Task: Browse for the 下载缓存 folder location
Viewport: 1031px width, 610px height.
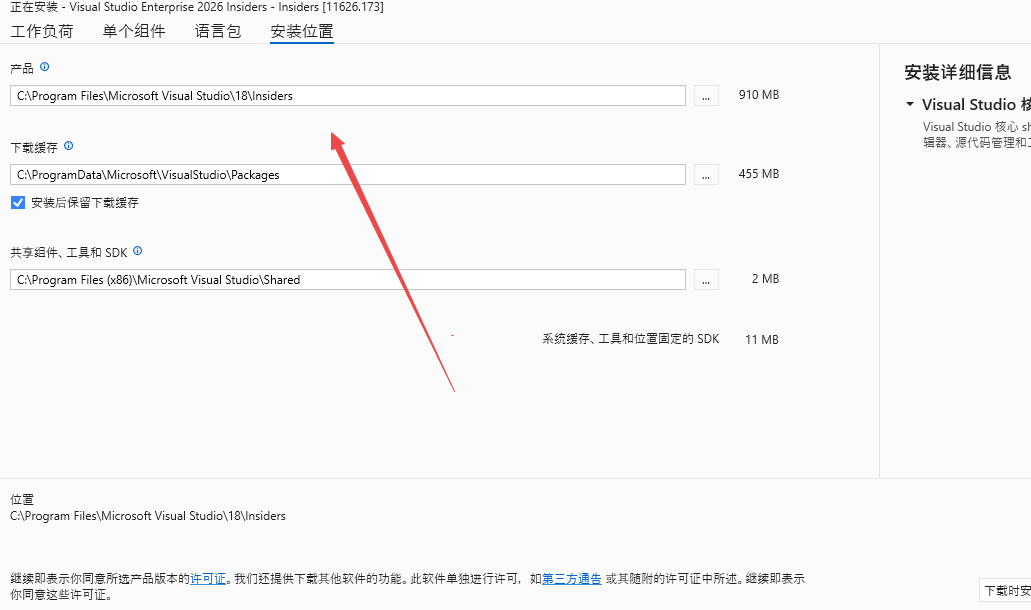Action: coord(706,175)
